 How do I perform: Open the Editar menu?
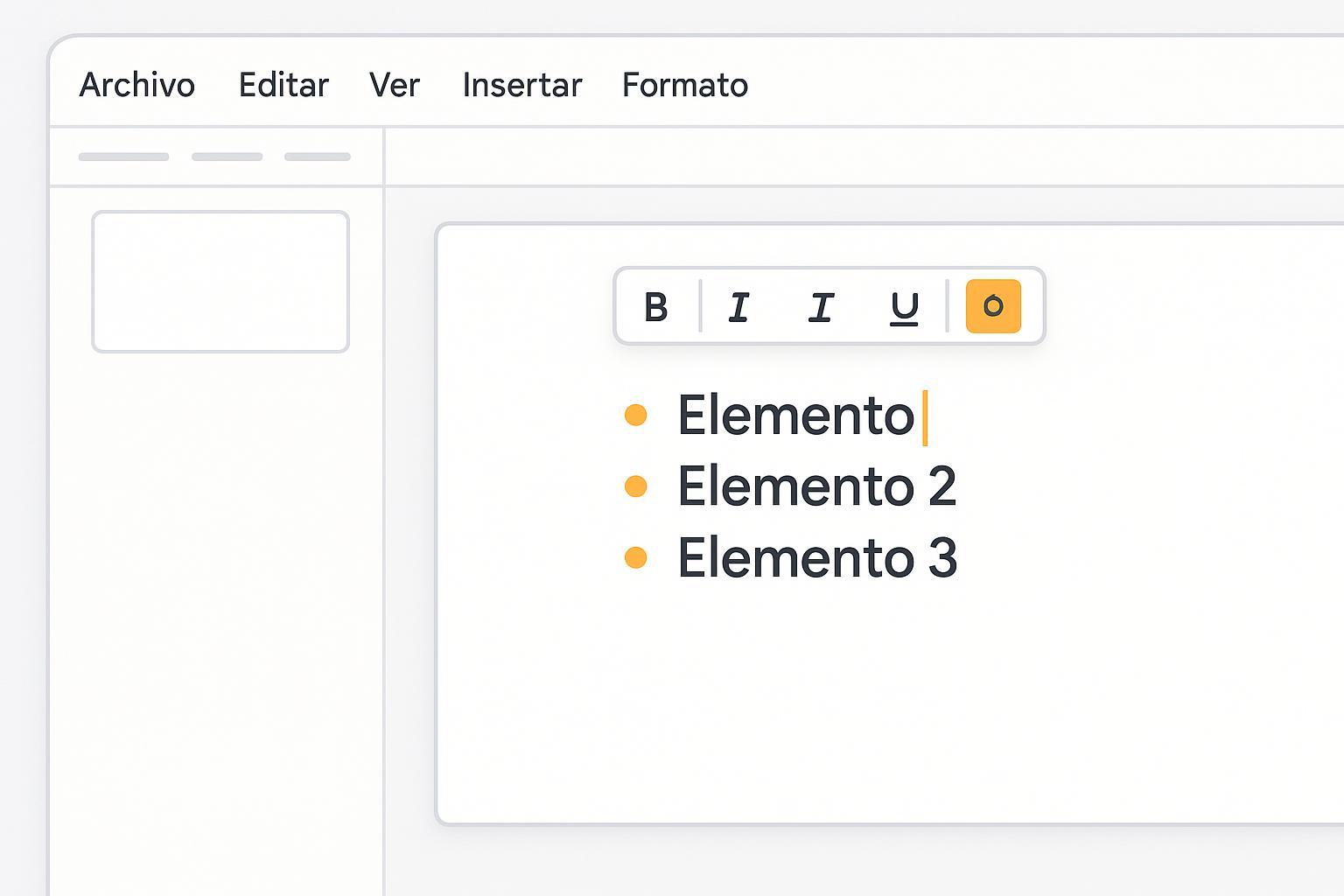coord(283,86)
